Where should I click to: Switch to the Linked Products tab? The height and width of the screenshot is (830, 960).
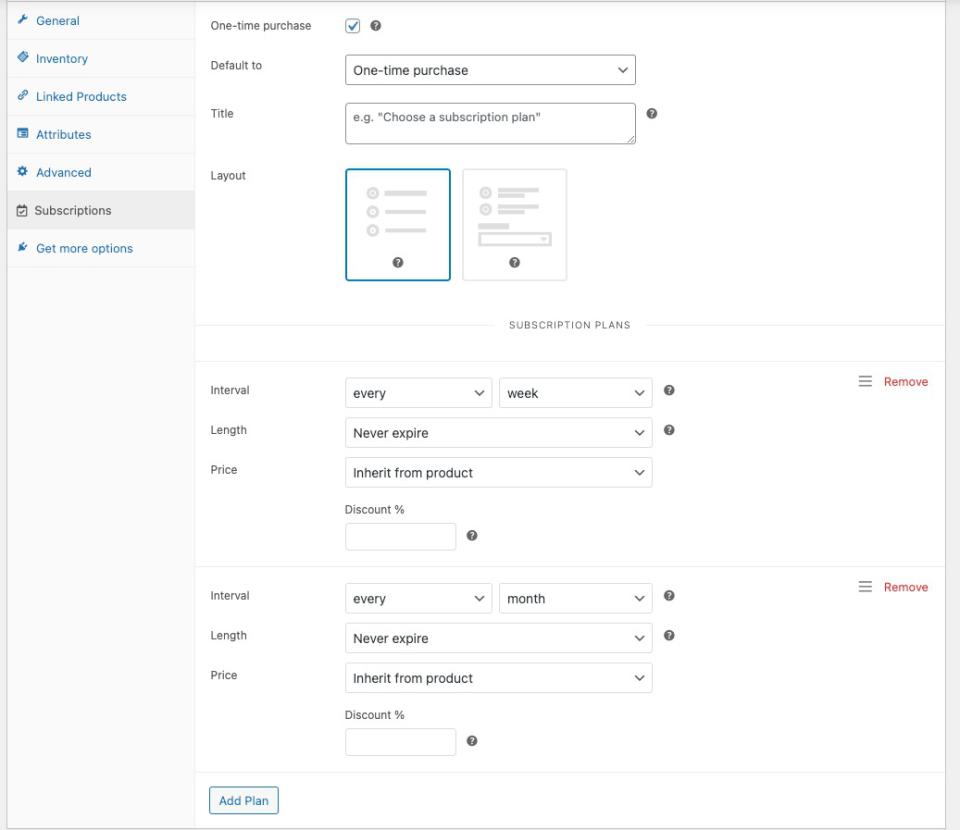pyautogui.click(x=81, y=97)
